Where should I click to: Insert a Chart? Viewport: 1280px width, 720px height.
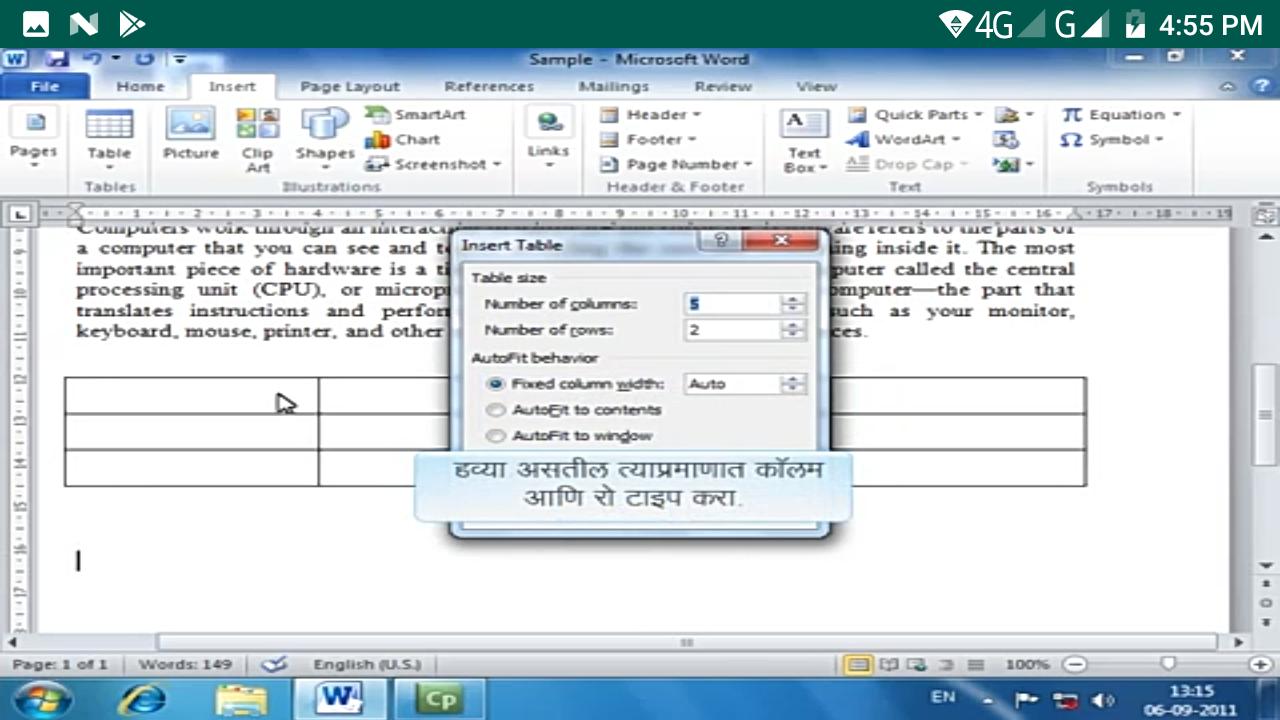coord(404,139)
